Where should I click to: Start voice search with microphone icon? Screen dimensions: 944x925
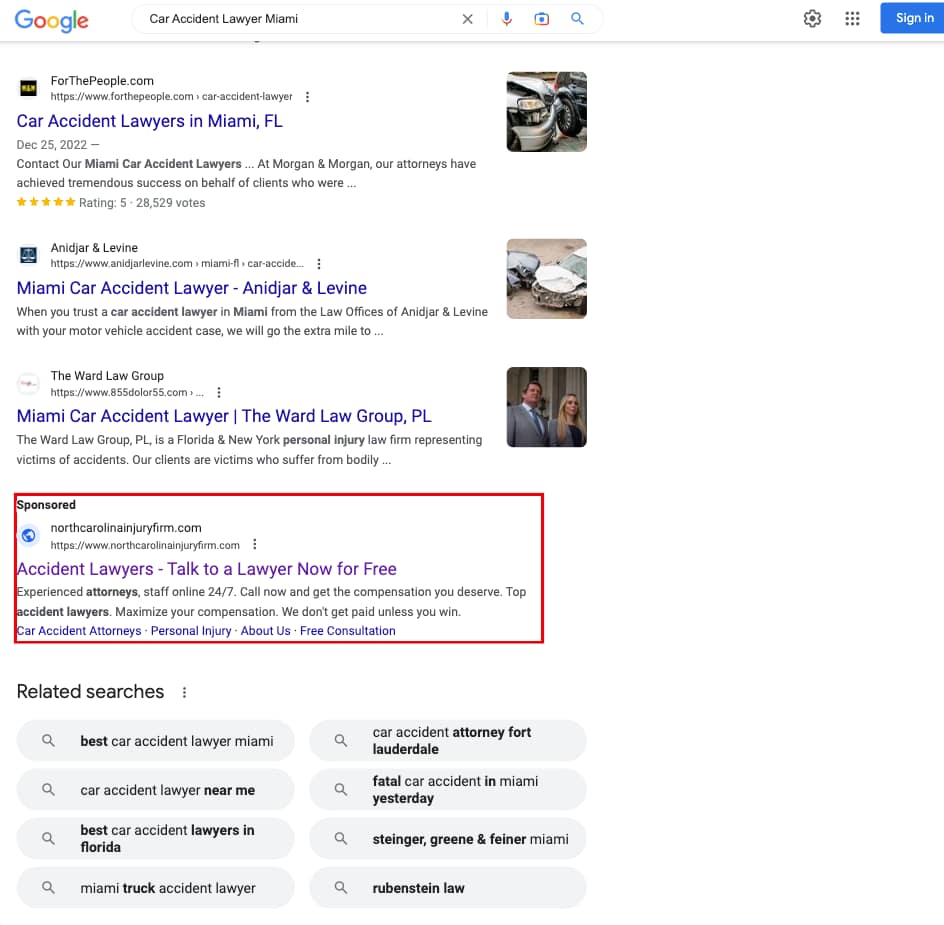[x=506, y=19]
